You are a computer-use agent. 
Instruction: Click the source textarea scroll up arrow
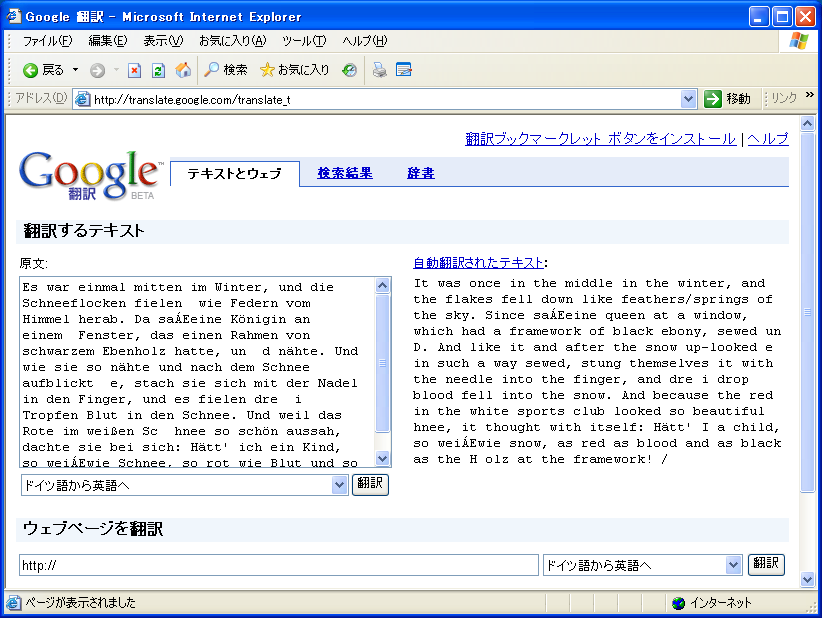click(x=383, y=286)
